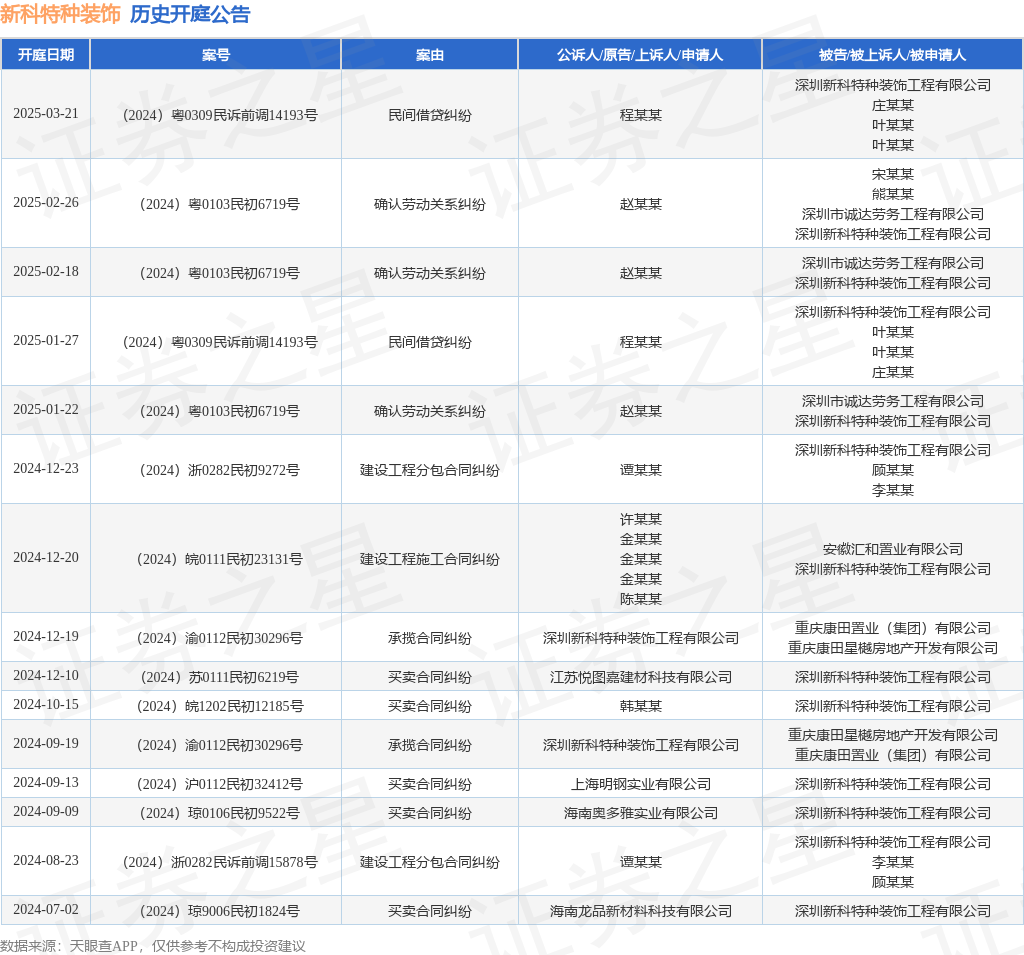
Task: Select the date cell '2024-09-09'
Action: tap(46, 811)
